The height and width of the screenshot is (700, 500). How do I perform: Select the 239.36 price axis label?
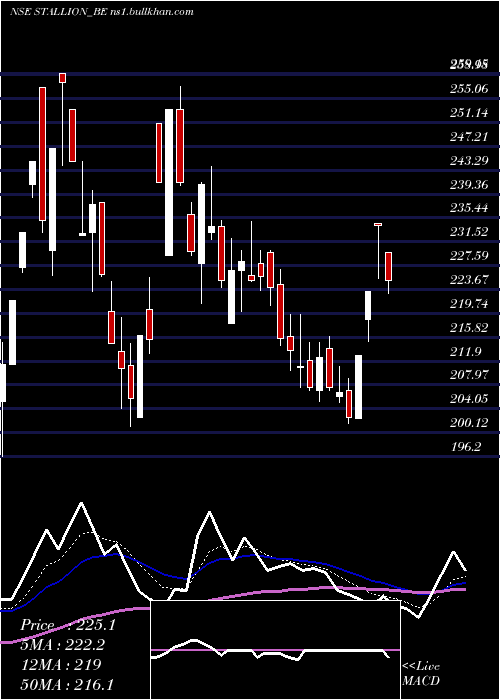click(x=469, y=184)
